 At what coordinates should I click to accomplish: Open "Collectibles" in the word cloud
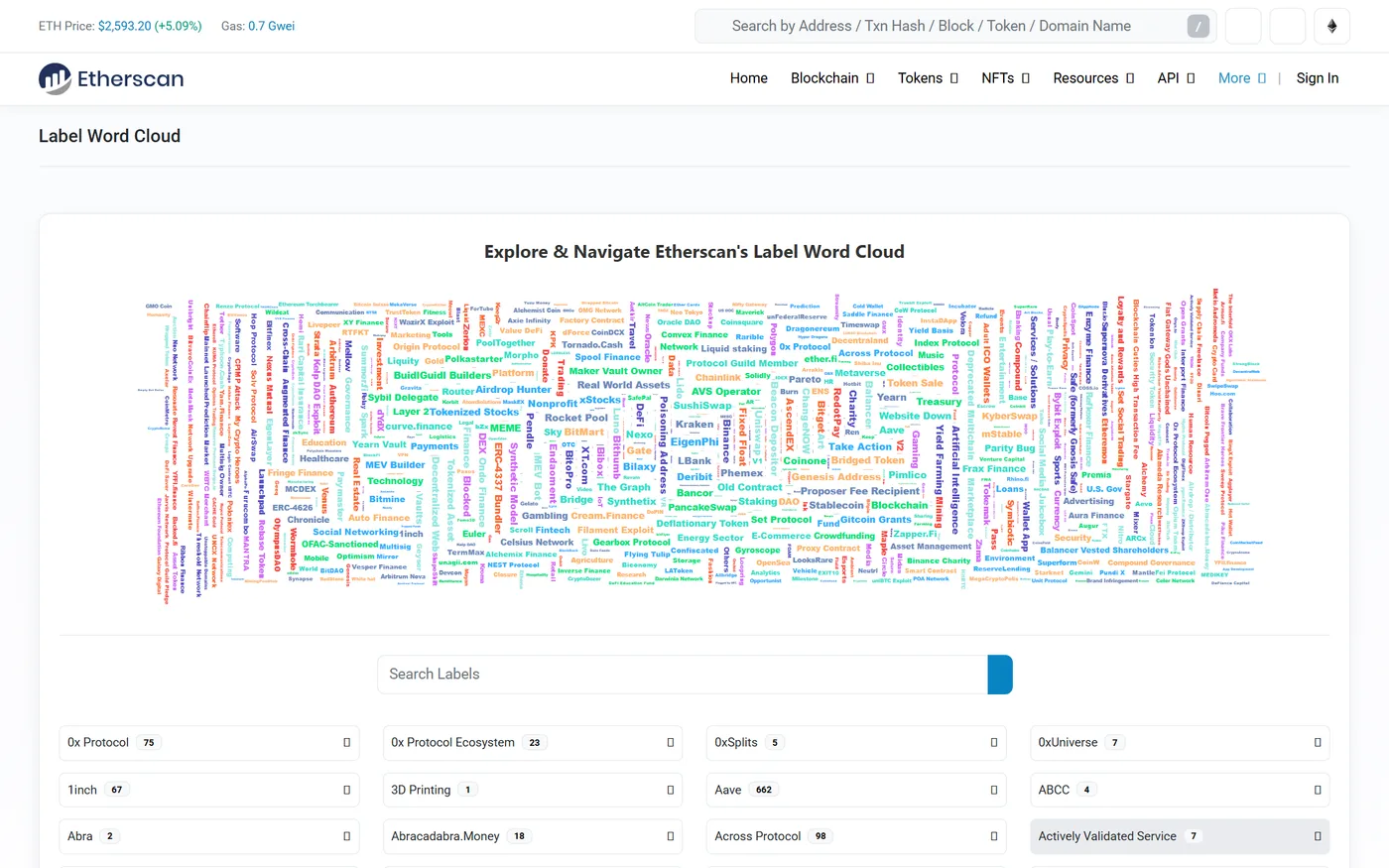915,367
